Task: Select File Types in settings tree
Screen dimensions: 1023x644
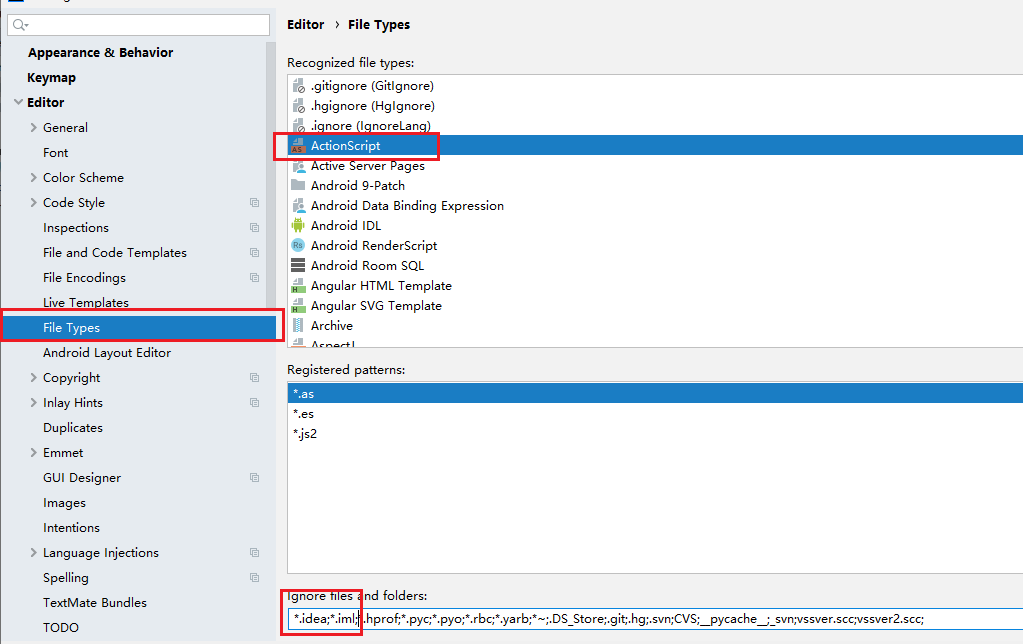Action: 140,328
